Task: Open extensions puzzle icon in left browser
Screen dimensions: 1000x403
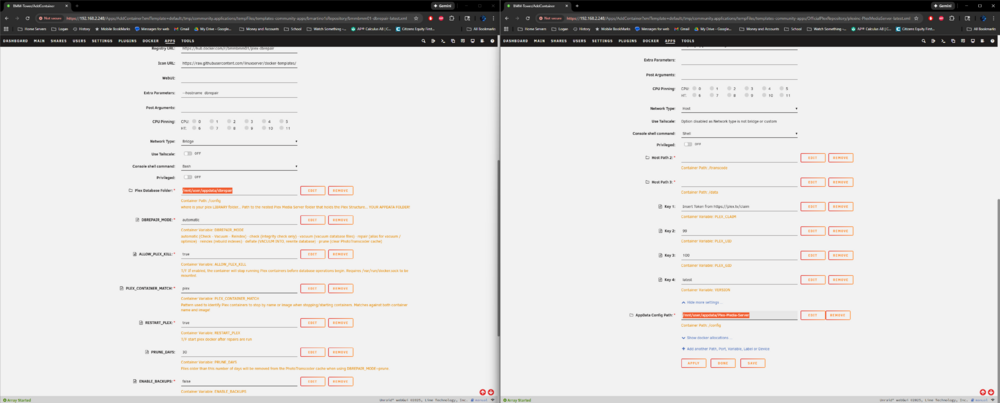Action: coord(453,18)
